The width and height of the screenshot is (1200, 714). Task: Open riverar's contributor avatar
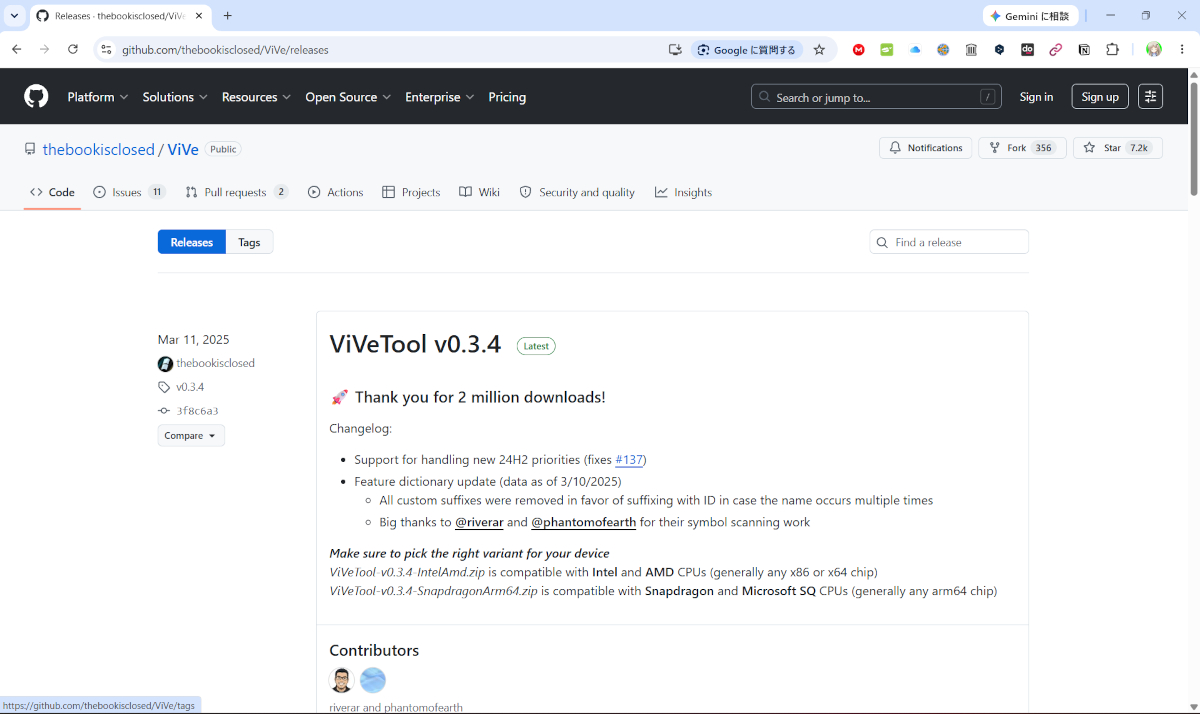(342, 680)
